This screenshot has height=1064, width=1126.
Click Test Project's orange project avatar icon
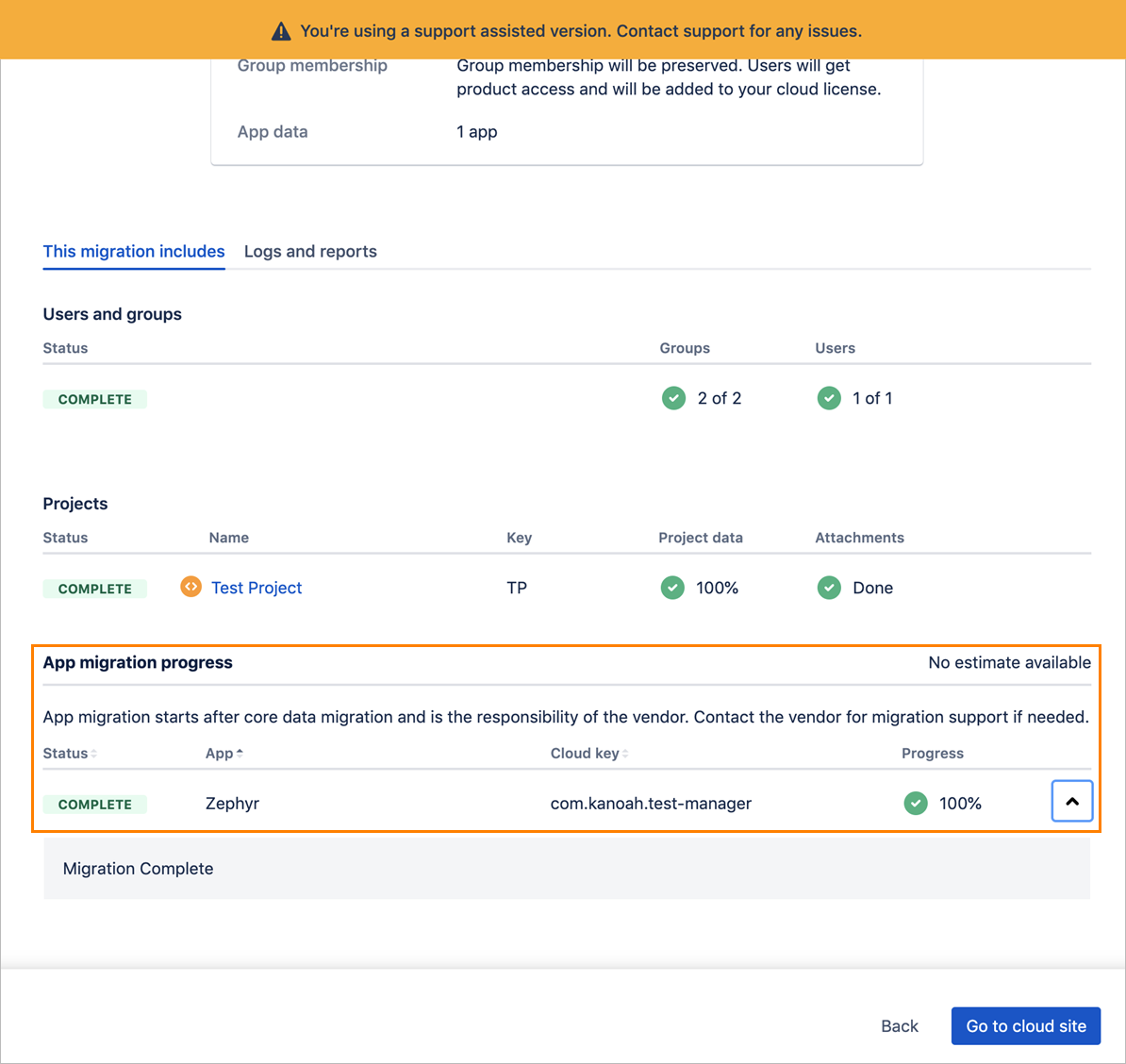190,587
